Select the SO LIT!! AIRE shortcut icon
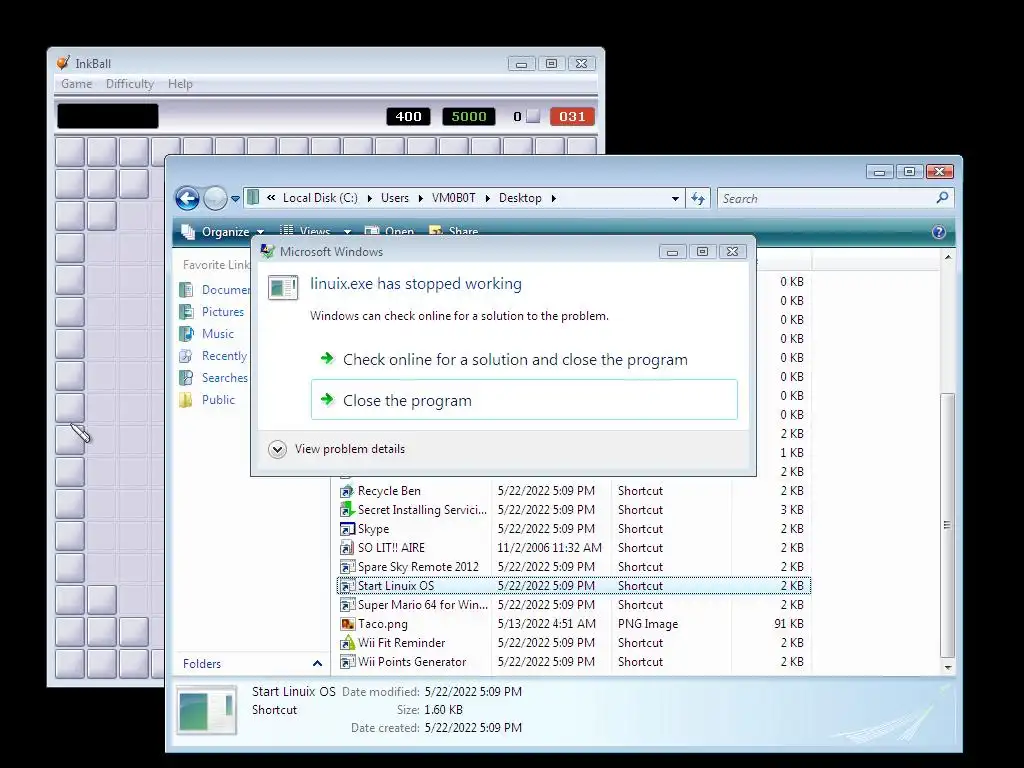Image resolution: width=1024 pixels, height=768 pixels. click(347, 547)
